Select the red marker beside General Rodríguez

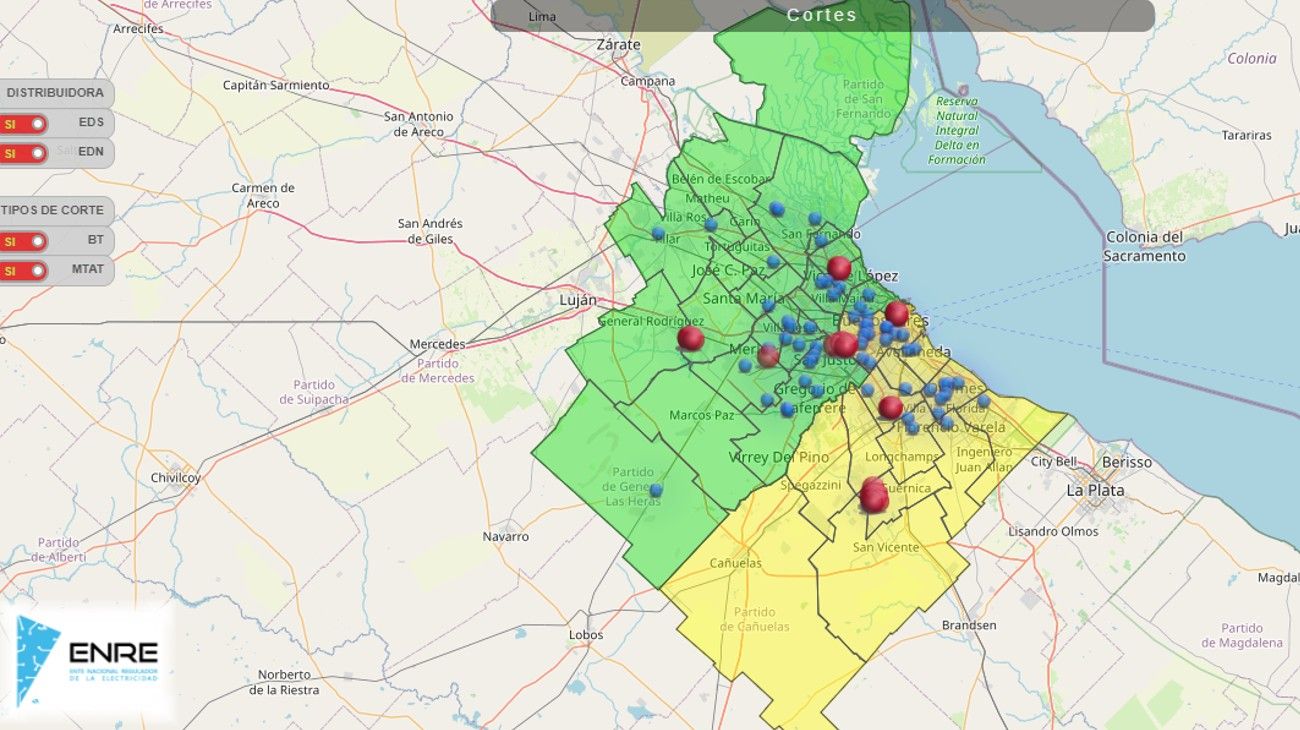690,338
